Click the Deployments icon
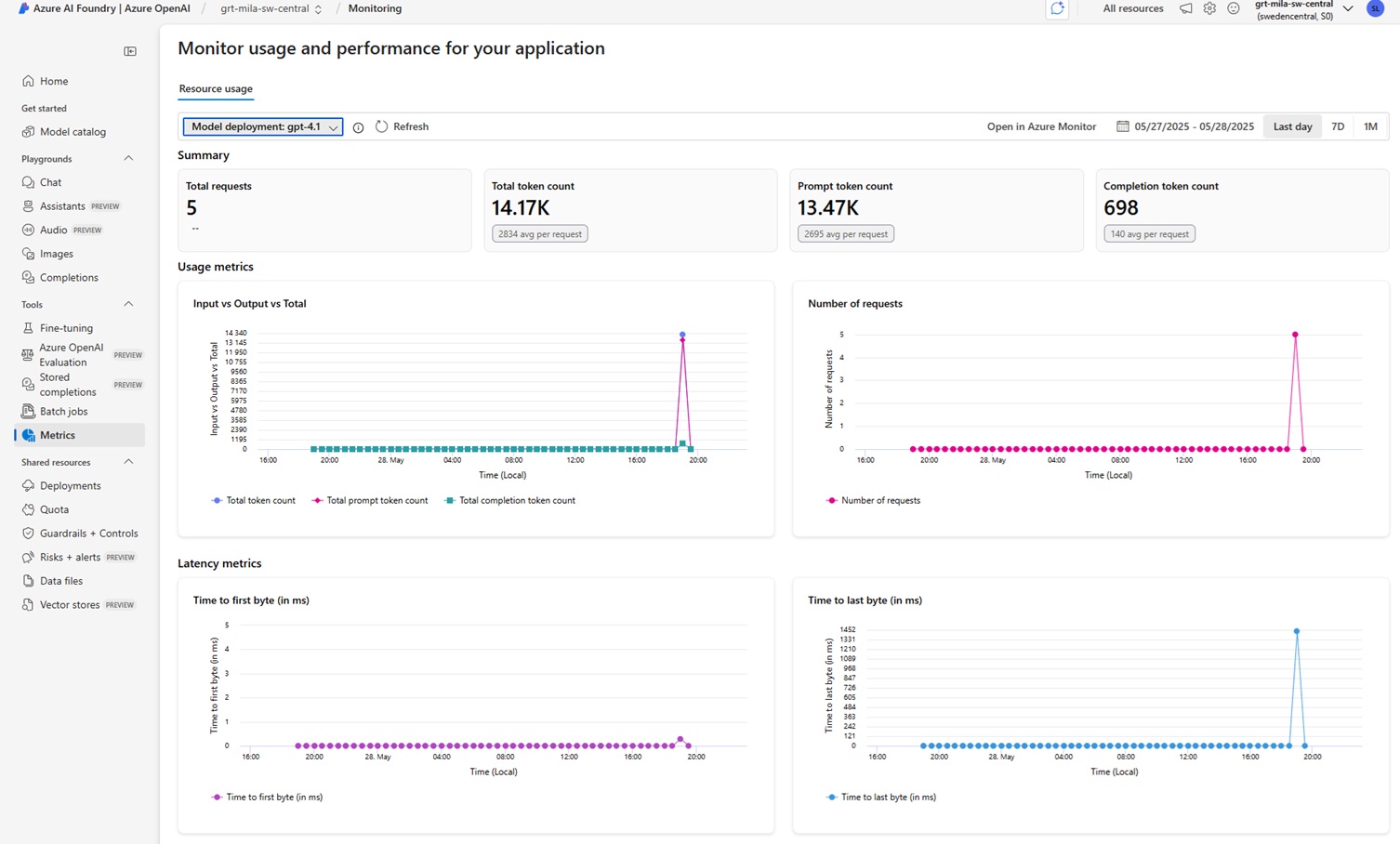1400x844 pixels. (x=28, y=486)
